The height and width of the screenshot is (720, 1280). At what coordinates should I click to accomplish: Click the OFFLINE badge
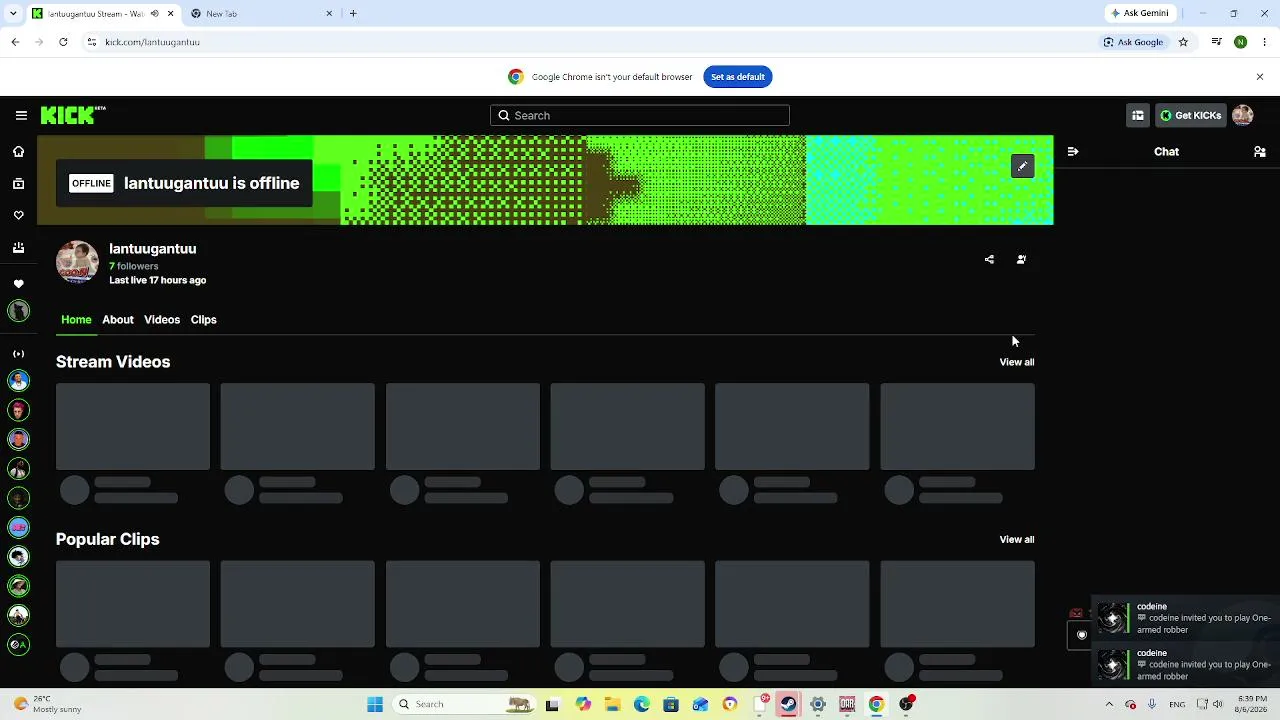point(91,183)
